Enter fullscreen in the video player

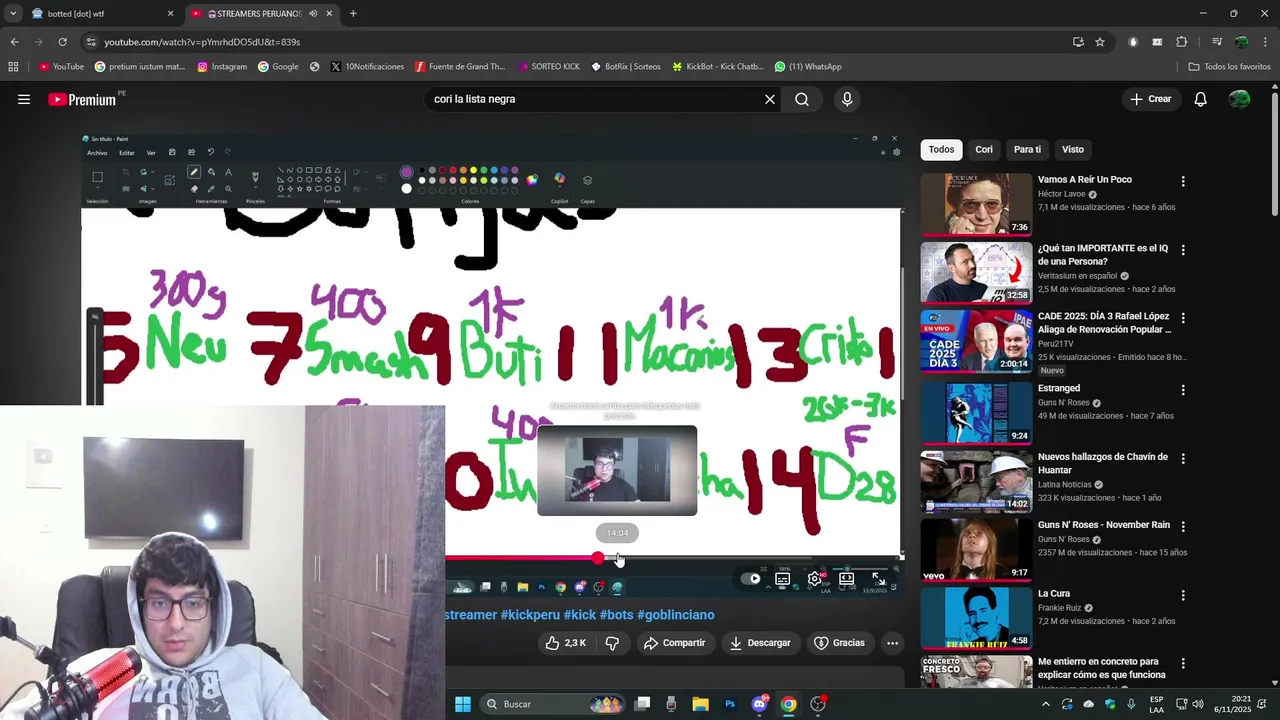[x=878, y=579]
